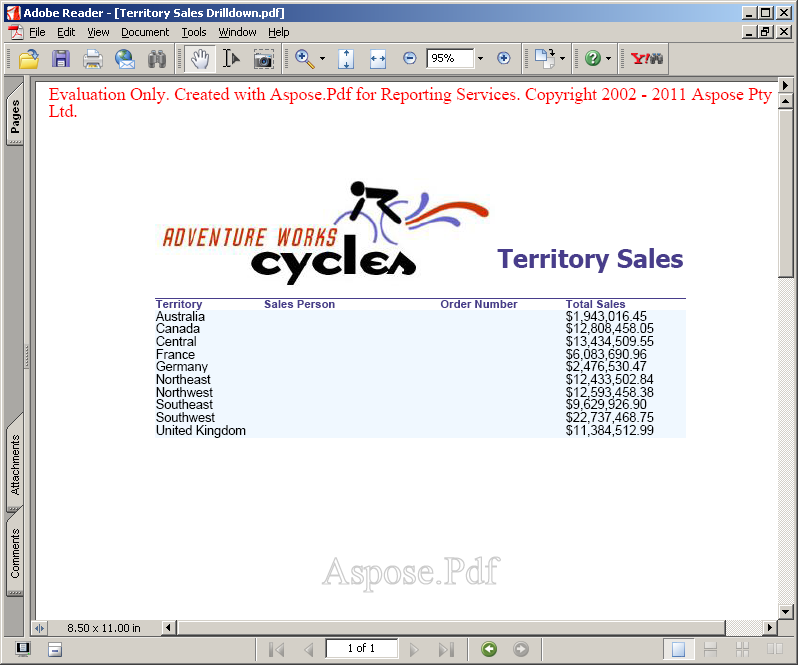Open the Pages side panel tab
Viewport: 798px width, 665px height.
click(x=15, y=118)
